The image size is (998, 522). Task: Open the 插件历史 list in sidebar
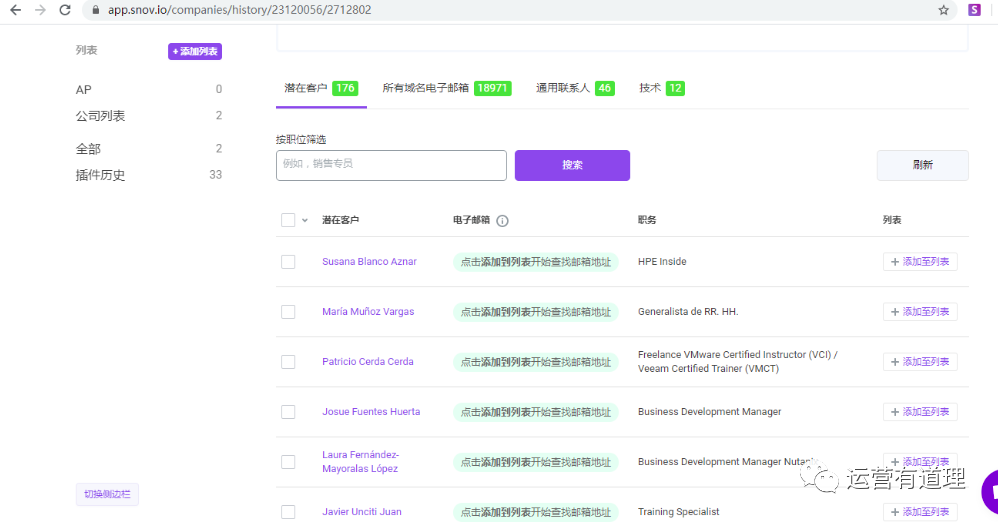tap(101, 175)
